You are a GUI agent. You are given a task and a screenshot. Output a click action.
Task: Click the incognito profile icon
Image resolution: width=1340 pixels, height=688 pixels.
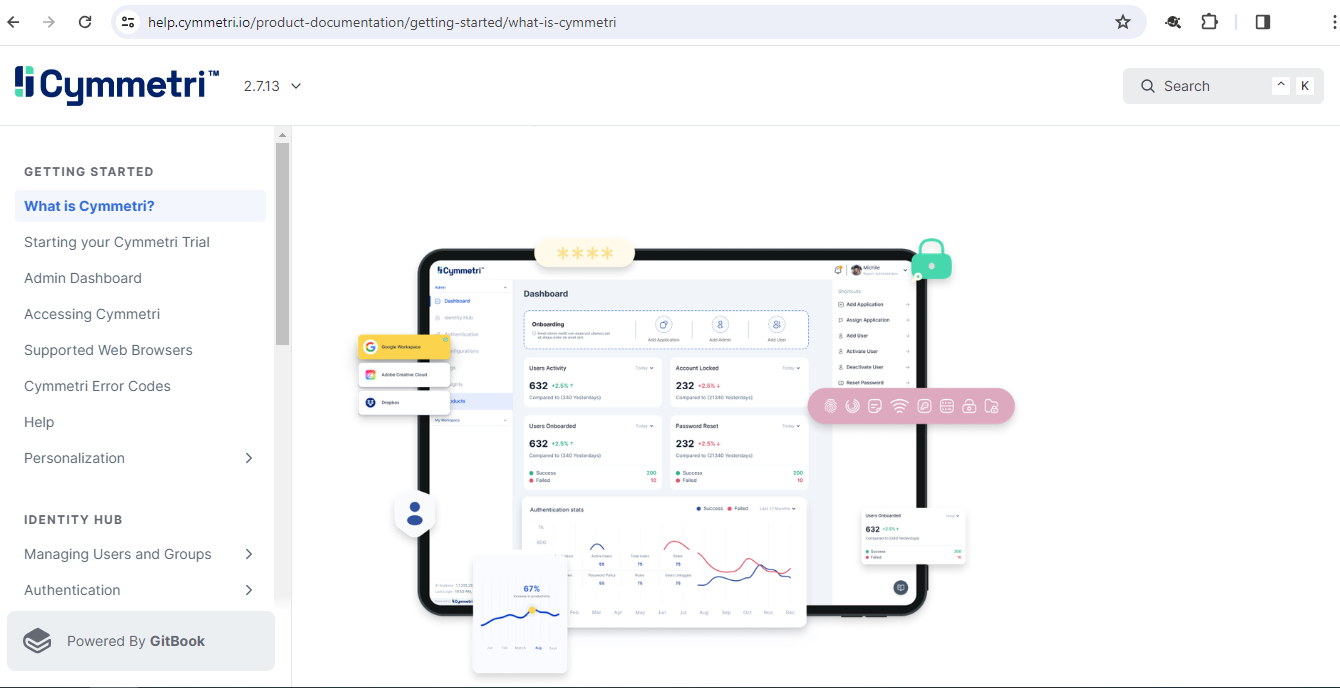(1173, 22)
